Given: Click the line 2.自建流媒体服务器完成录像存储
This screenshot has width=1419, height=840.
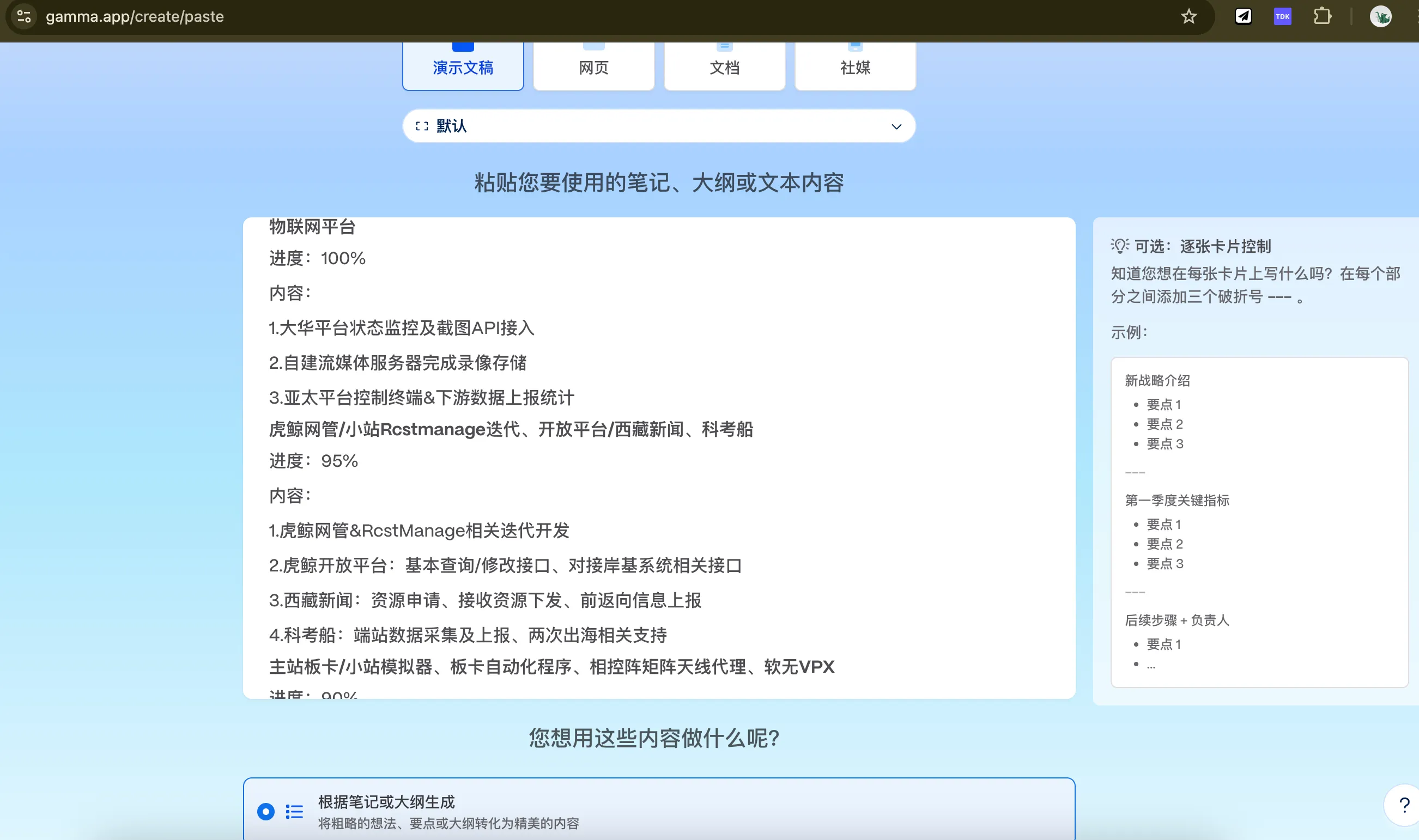Looking at the screenshot, I should coord(397,363).
